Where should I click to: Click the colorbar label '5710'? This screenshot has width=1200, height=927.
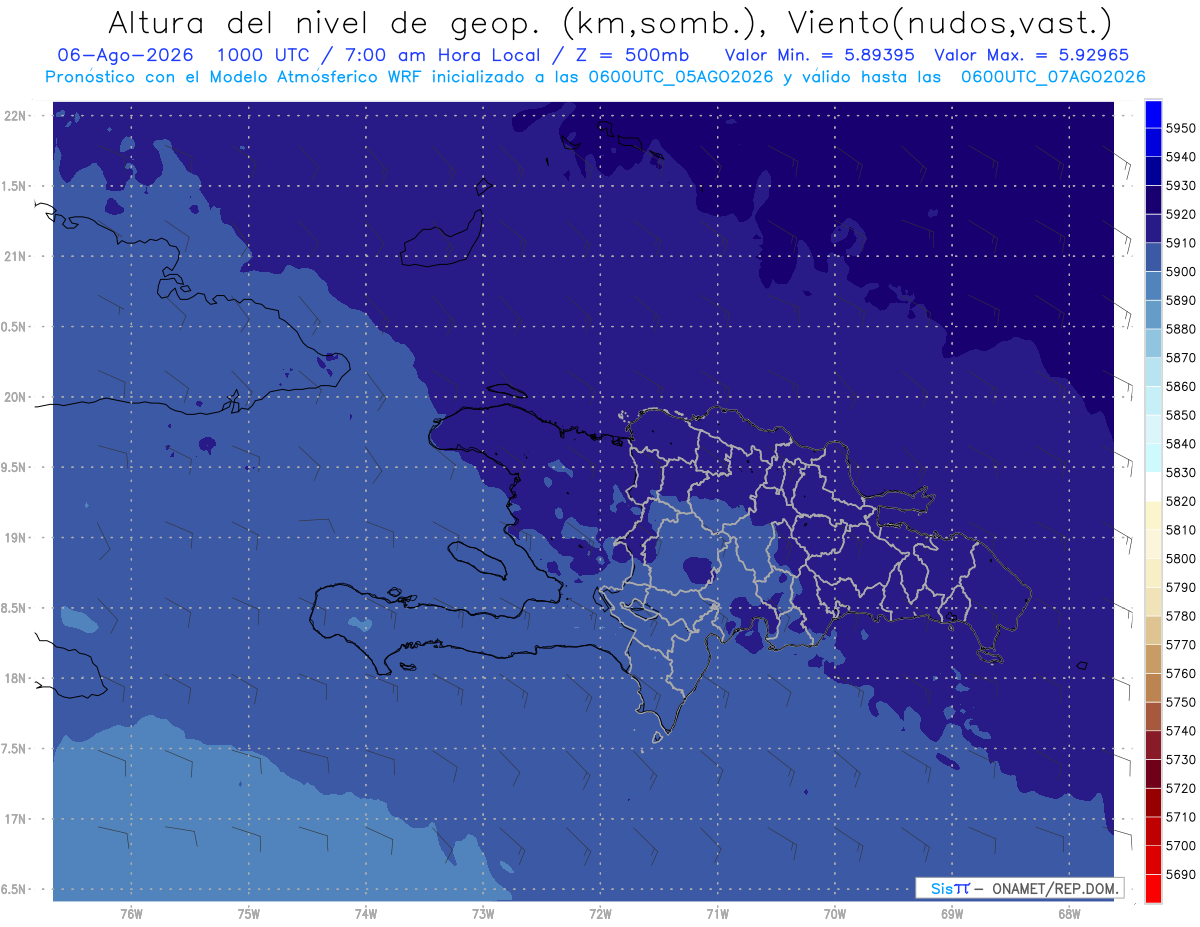(x=1180, y=817)
